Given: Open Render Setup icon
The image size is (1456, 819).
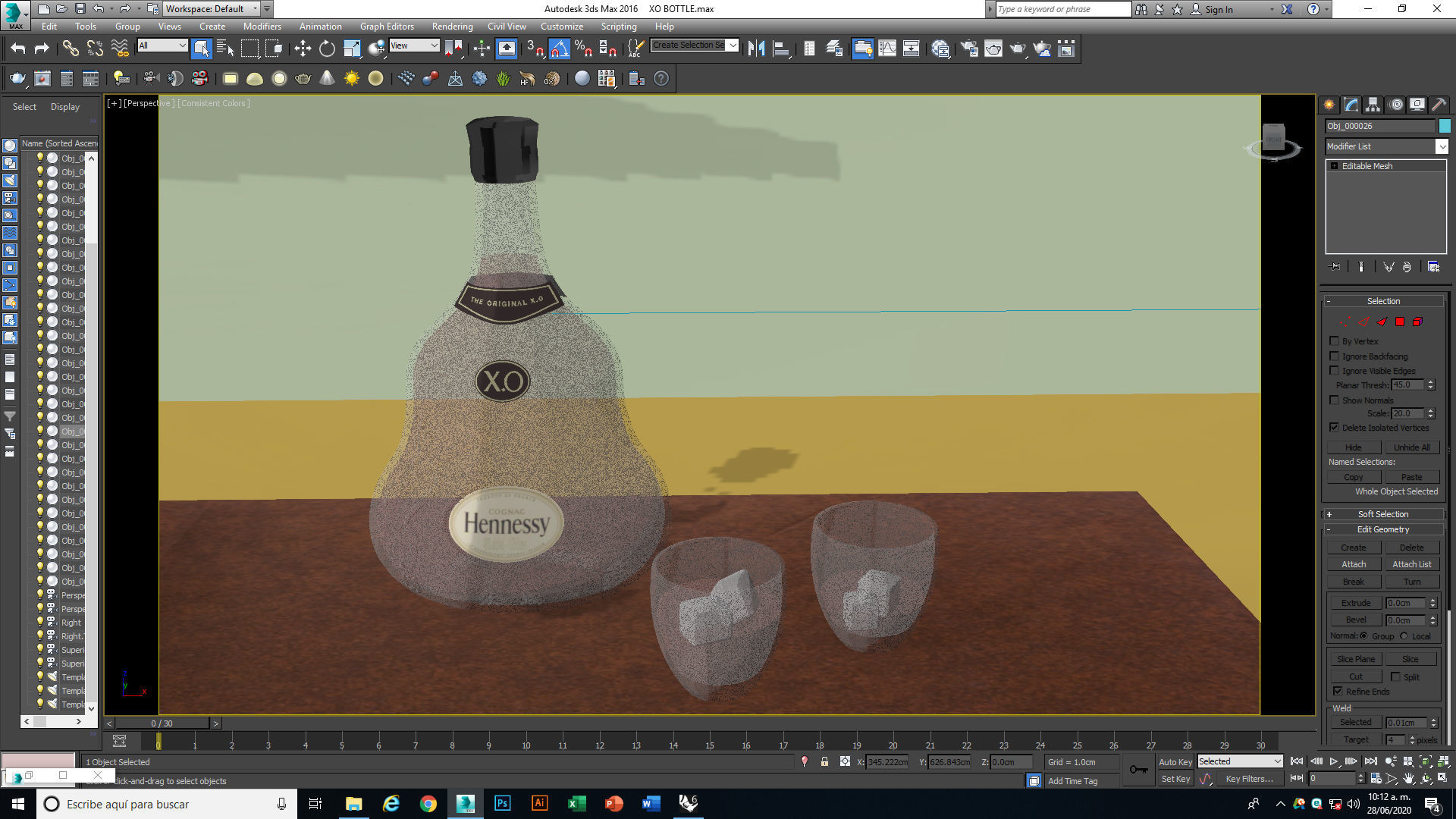Looking at the screenshot, I should tap(969, 49).
